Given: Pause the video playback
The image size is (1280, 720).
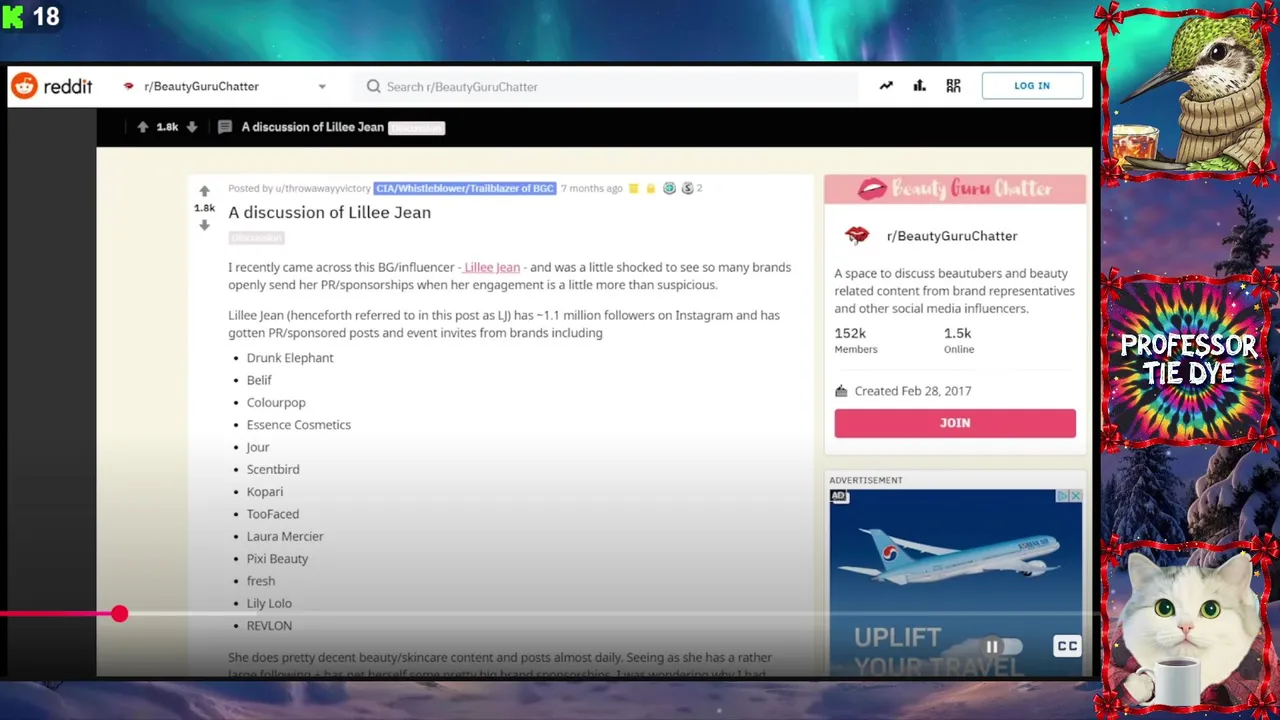Looking at the screenshot, I should point(992,647).
